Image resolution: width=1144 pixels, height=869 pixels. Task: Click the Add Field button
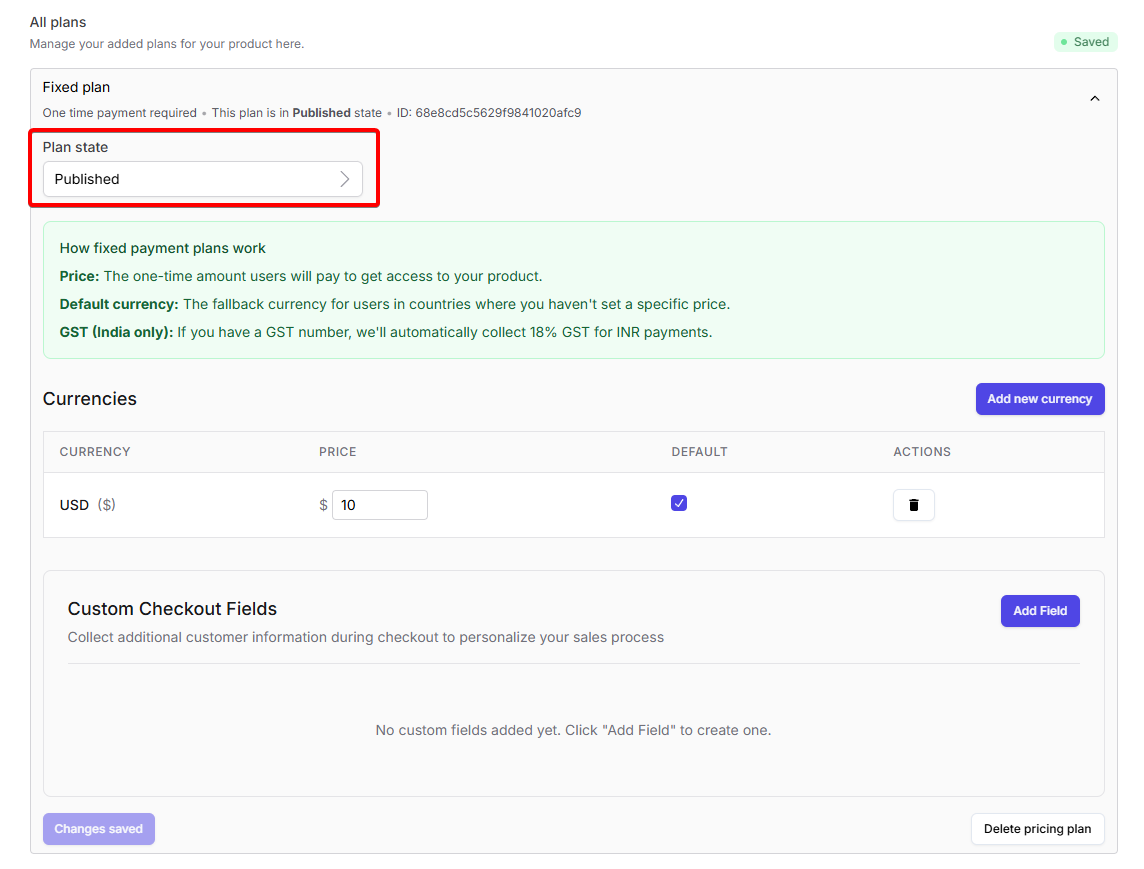tap(1039, 611)
